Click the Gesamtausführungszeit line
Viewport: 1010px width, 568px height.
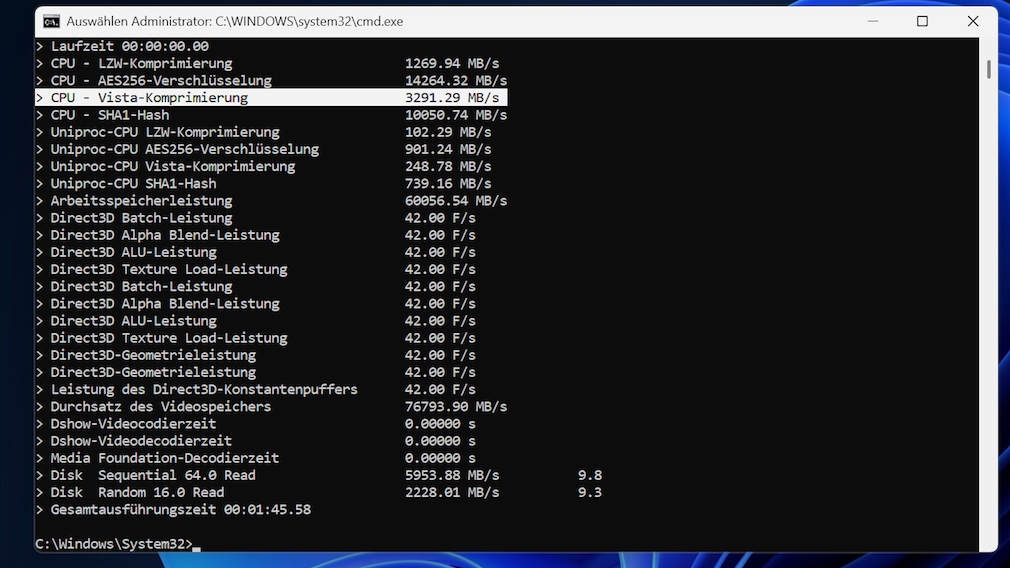pyautogui.click(x=180, y=509)
